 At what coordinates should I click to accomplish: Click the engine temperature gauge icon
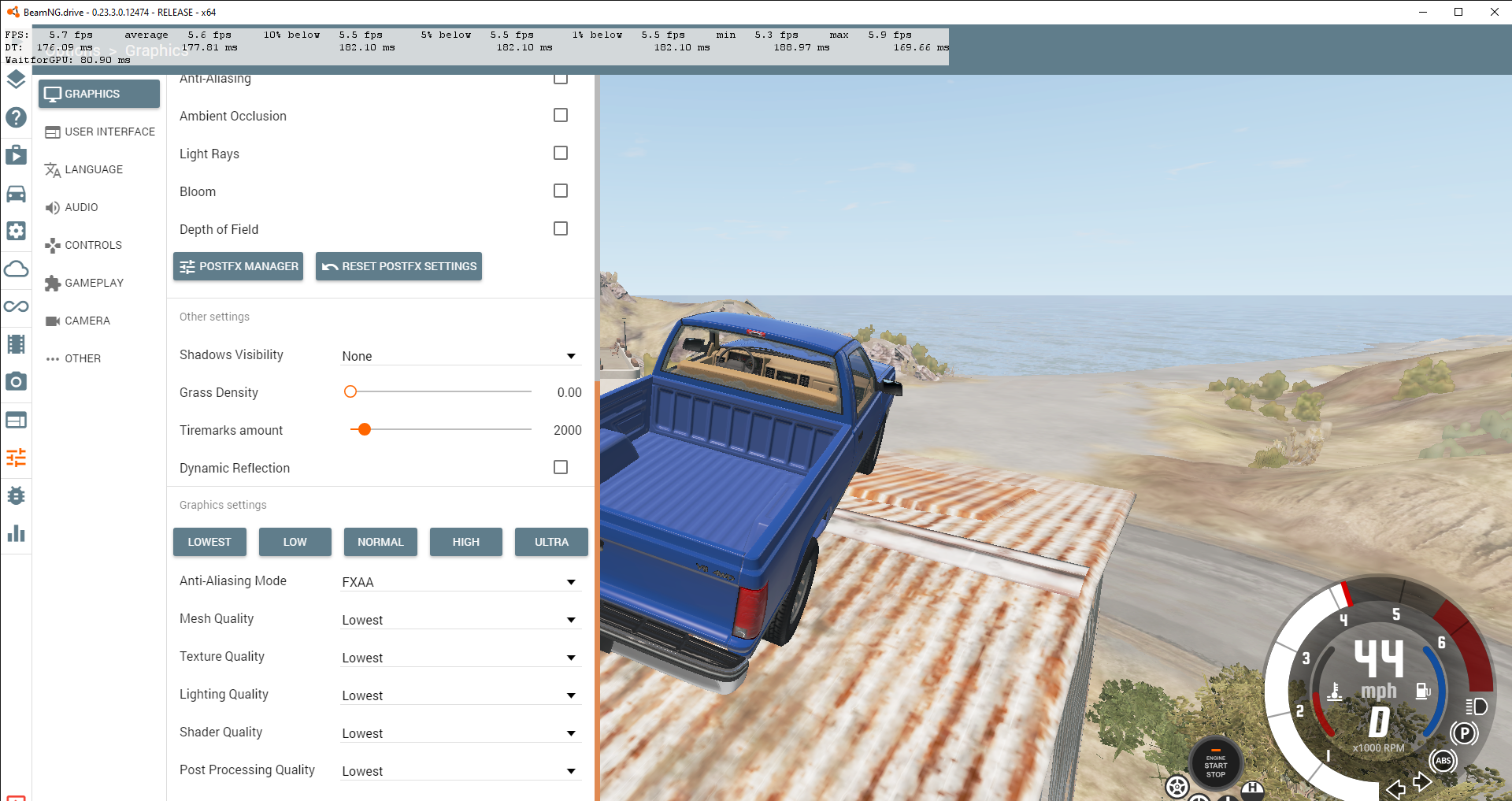[1335, 692]
